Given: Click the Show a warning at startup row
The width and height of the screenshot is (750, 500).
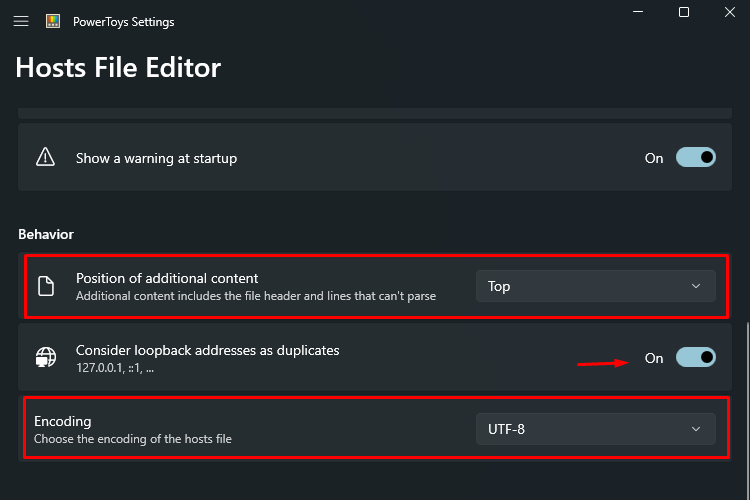Looking at the screenshot, I should coord(375,157).
